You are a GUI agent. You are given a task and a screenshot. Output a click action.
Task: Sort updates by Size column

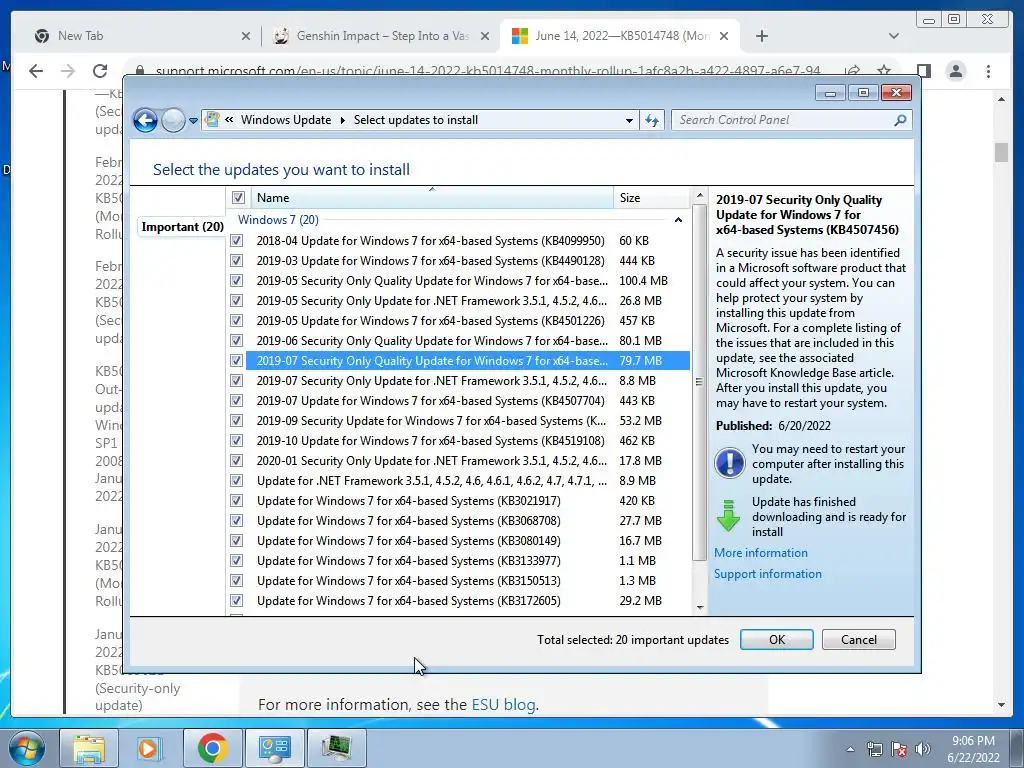coord(650,198)
